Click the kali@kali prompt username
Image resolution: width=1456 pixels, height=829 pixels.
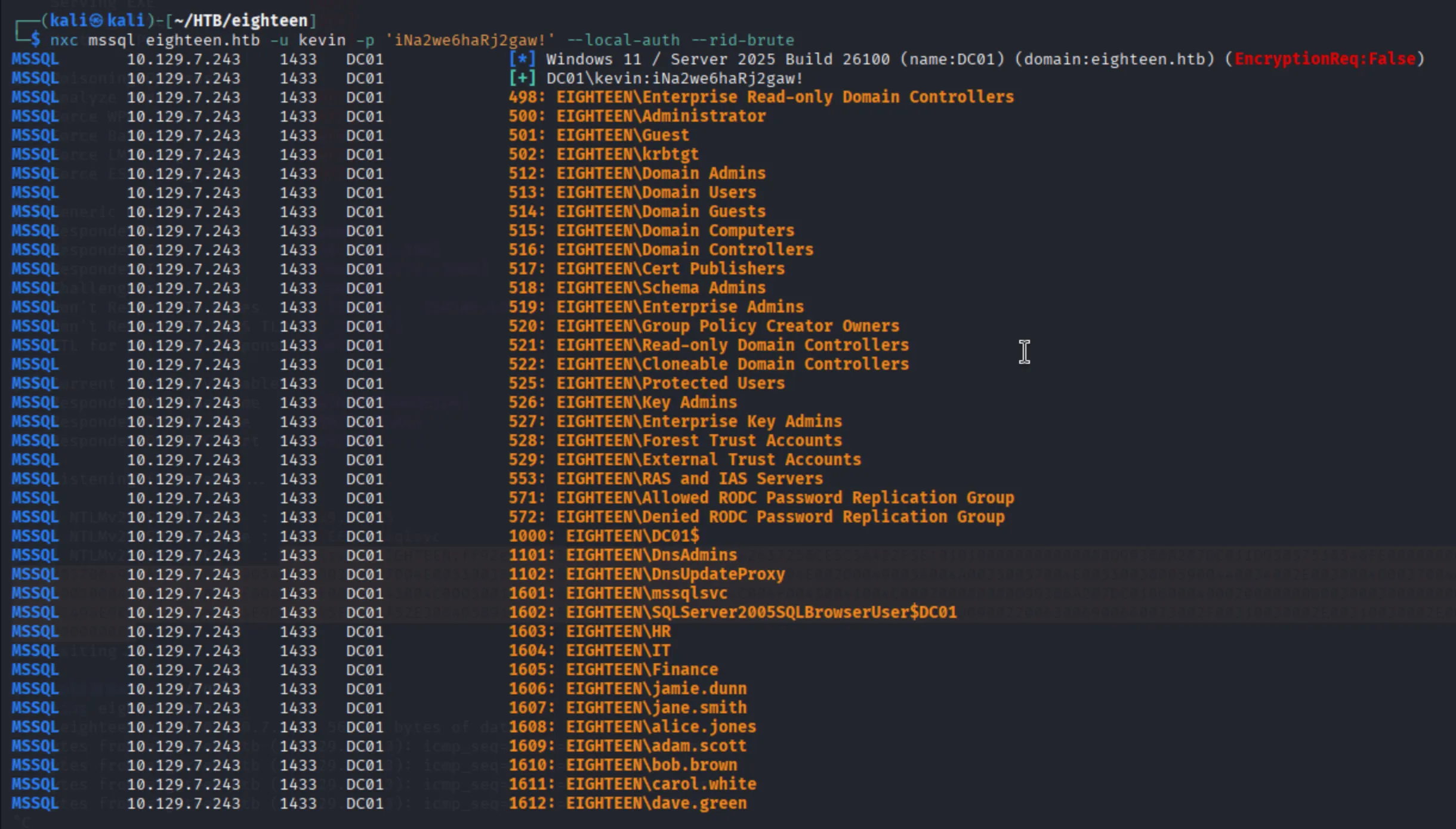(97, 21)
